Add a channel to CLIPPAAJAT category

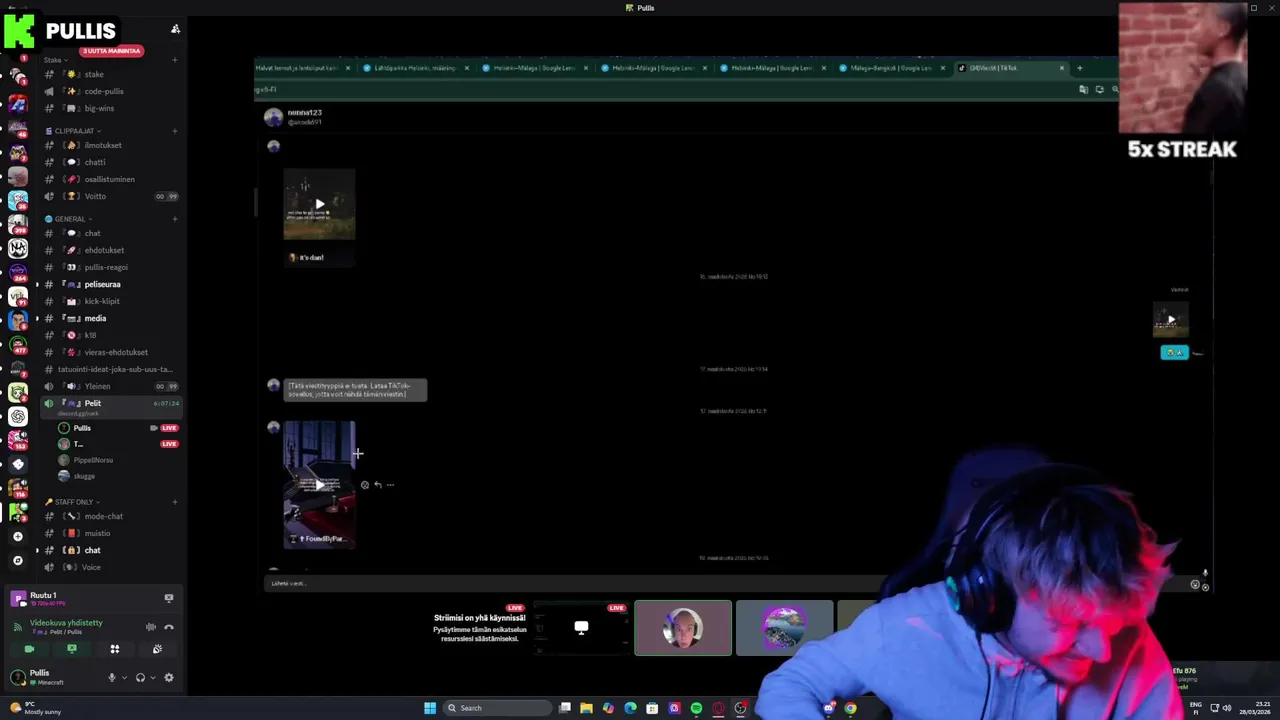(x=175, y=131)
